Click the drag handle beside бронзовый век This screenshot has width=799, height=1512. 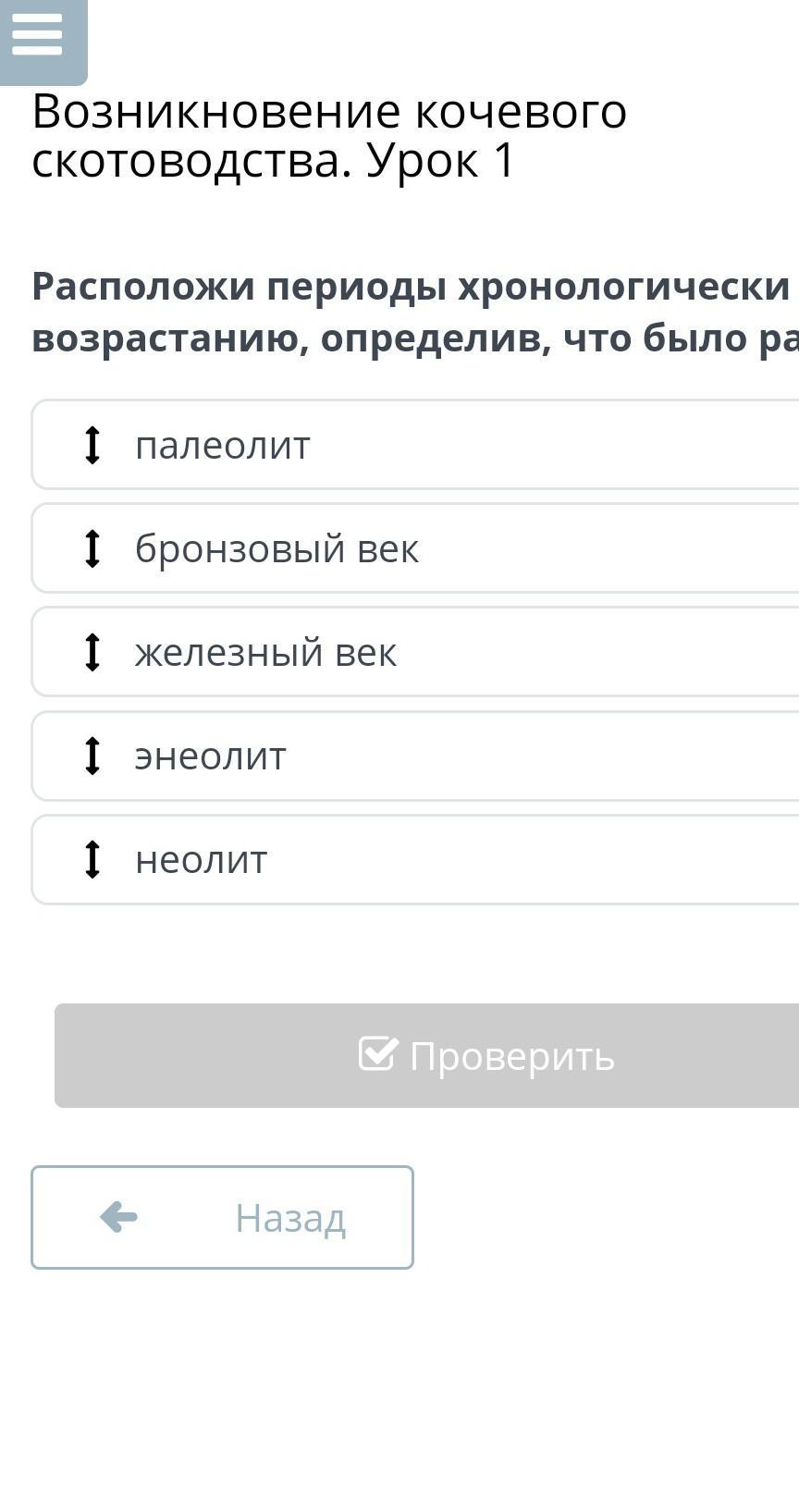pyautogui.click(x=92, y=548)
